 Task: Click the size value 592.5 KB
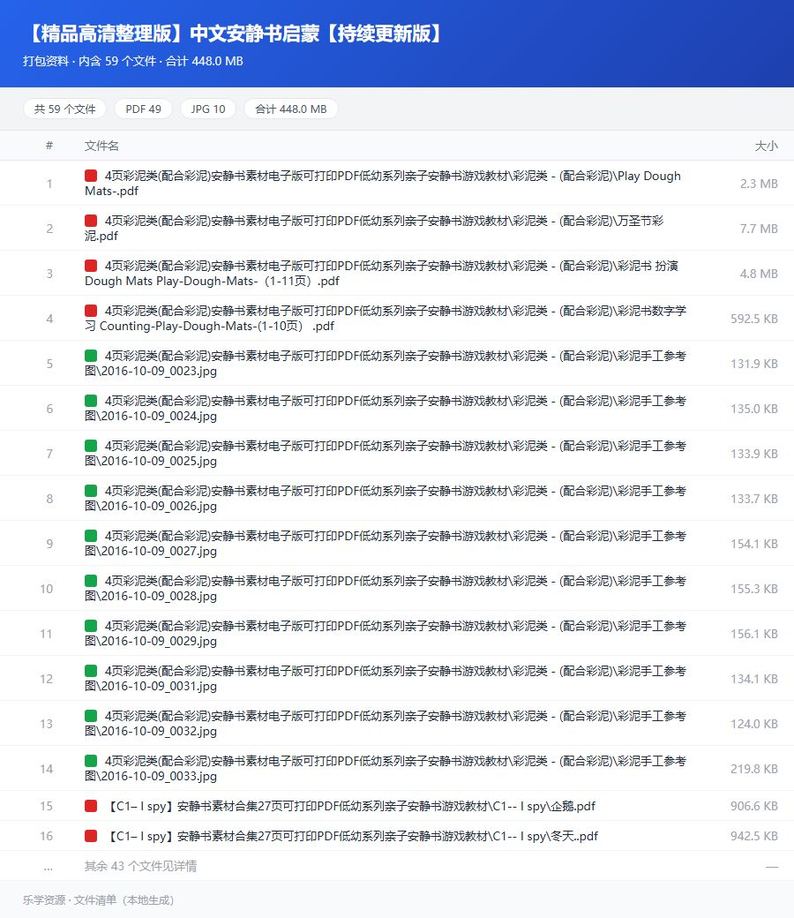coord(754,318)
